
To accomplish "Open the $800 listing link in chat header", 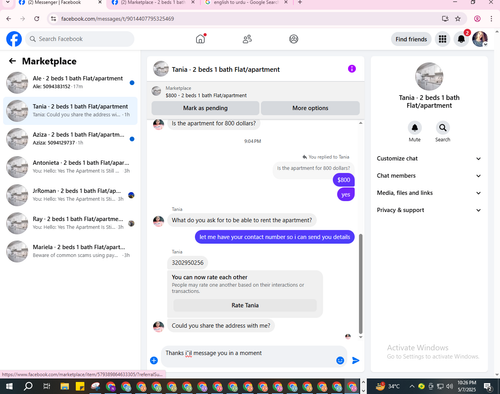I will click(x=206, y=95).
